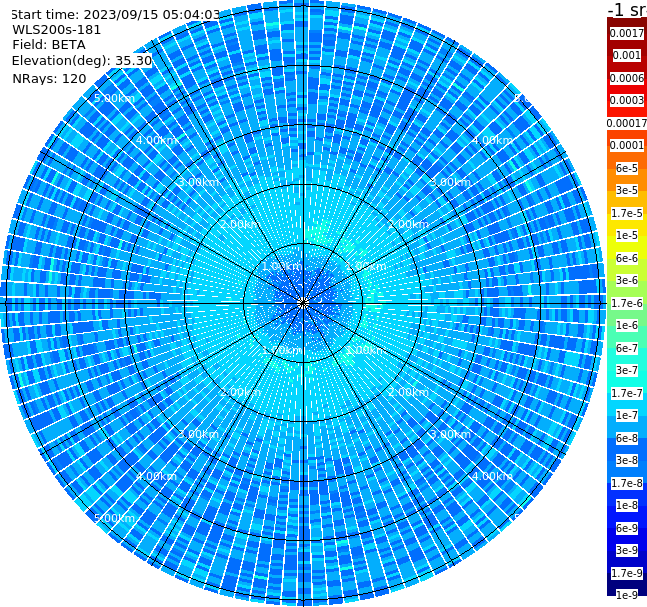Click the 0.0017 color bar value
This screenshot has height=607, width=647.
(627, 33)
